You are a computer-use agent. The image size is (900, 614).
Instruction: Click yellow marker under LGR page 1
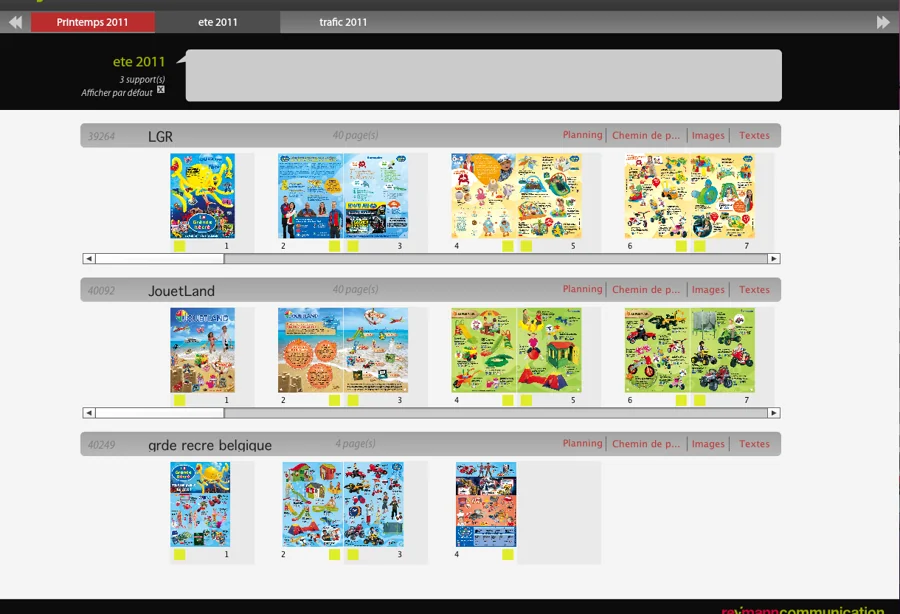click(x=180, y=246)
